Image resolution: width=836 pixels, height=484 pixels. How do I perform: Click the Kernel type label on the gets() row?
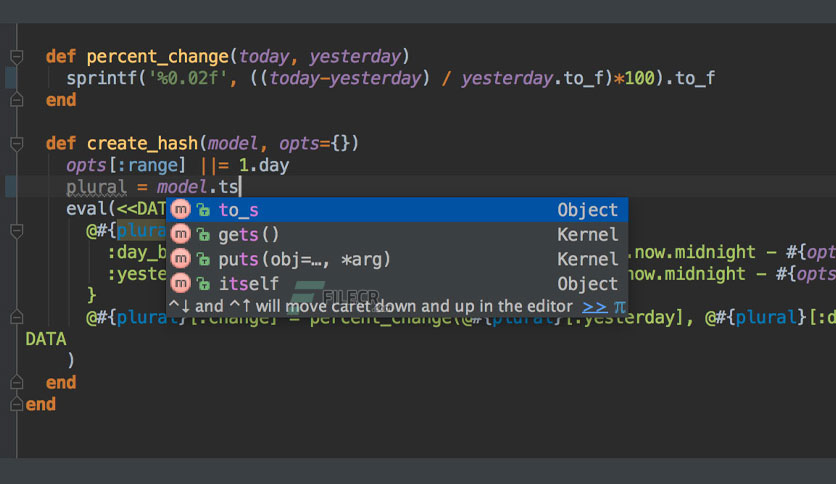point(588,235)
